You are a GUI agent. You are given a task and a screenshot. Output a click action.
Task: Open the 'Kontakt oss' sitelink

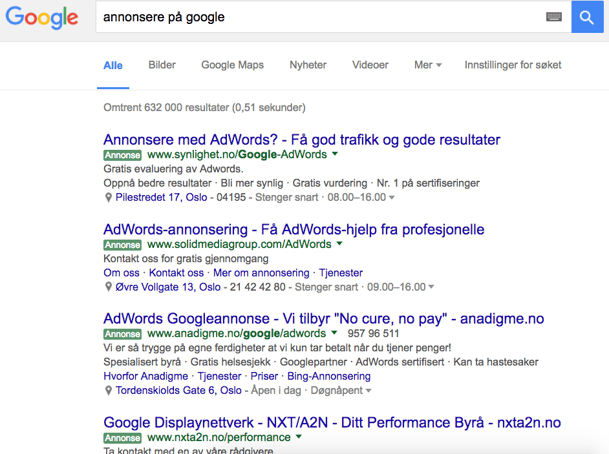(176, 273)
